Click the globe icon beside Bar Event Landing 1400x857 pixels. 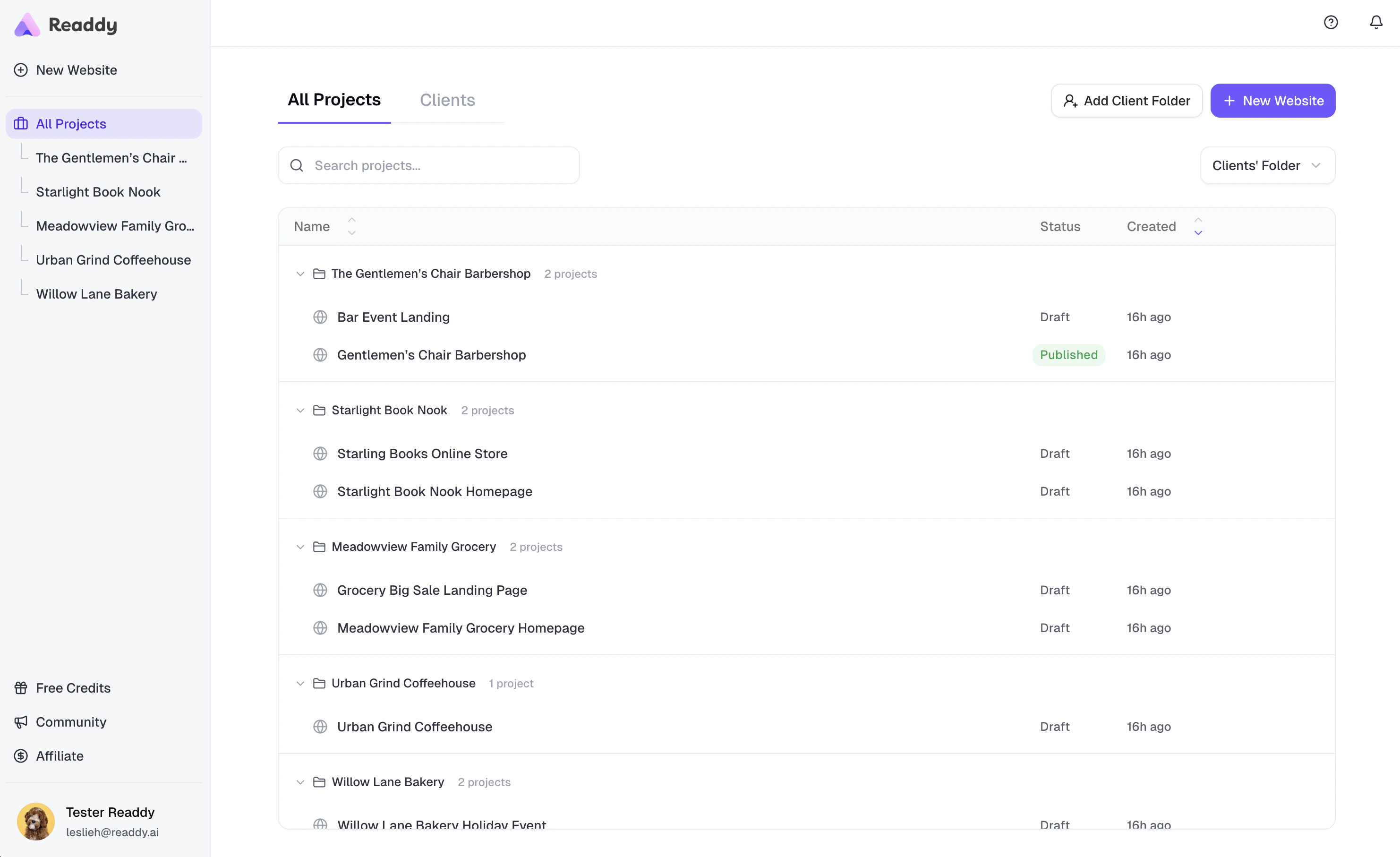coord(320,317)
